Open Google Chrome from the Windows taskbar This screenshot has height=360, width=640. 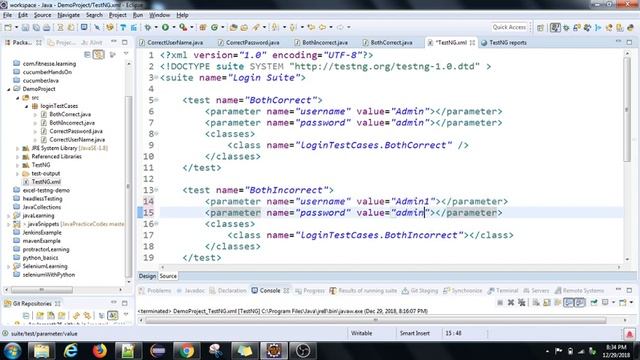pos(187,351)
